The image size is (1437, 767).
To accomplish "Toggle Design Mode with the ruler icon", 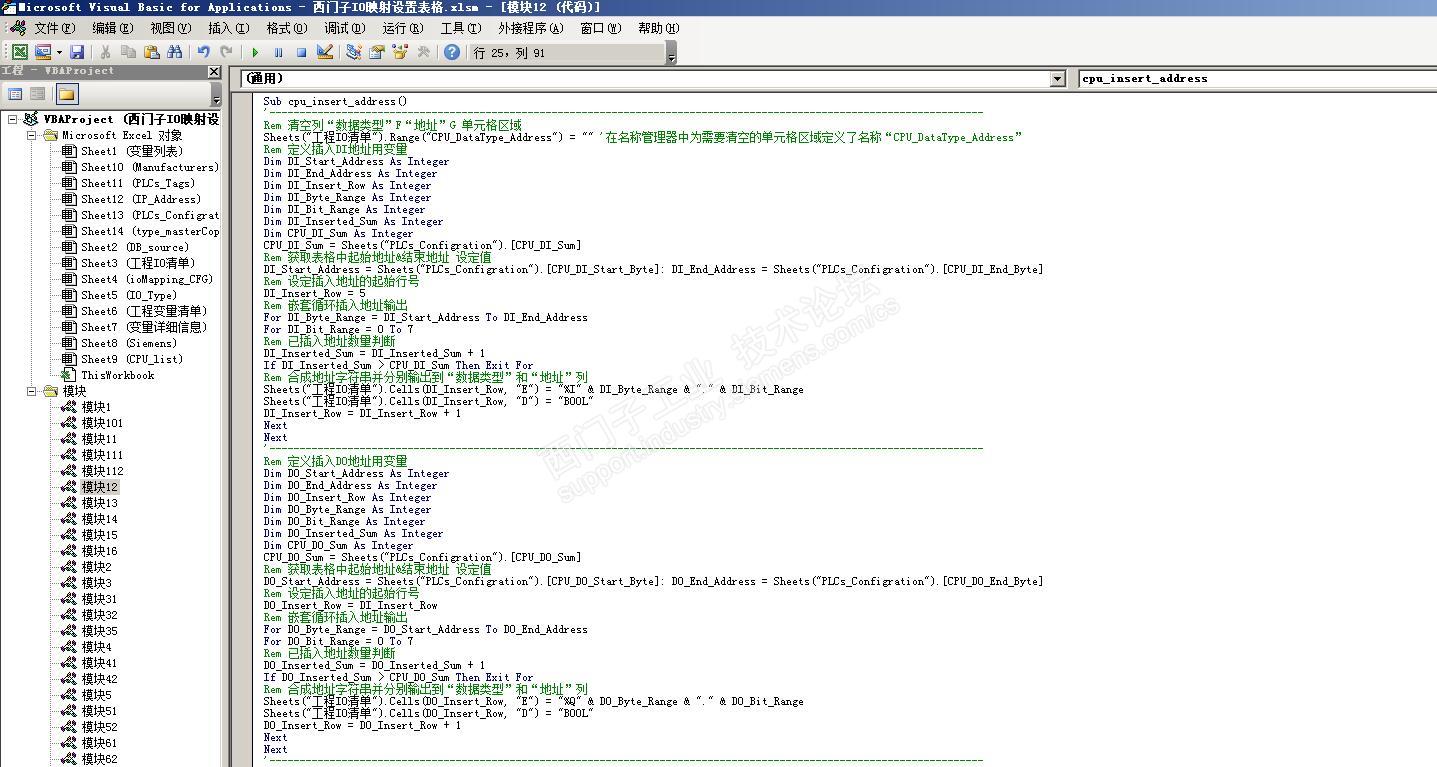I will pyautogui.click(x=324, y=52).
